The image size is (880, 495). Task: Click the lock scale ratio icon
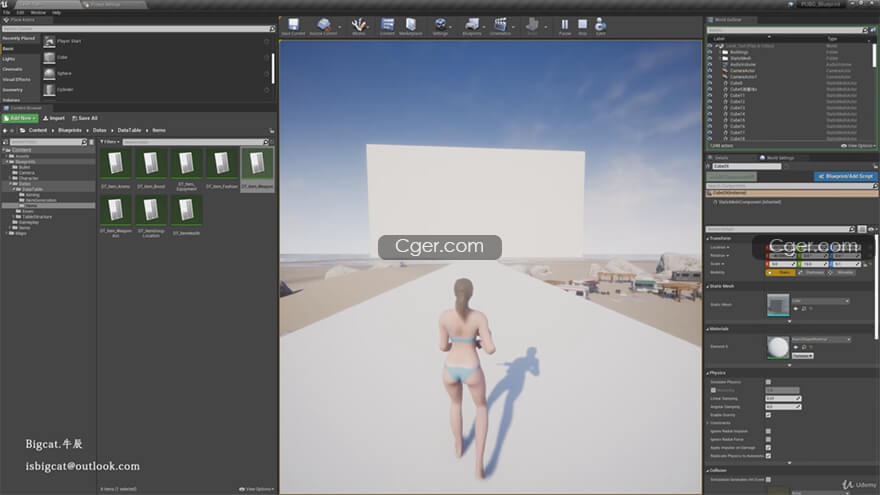tap(865, 264)
